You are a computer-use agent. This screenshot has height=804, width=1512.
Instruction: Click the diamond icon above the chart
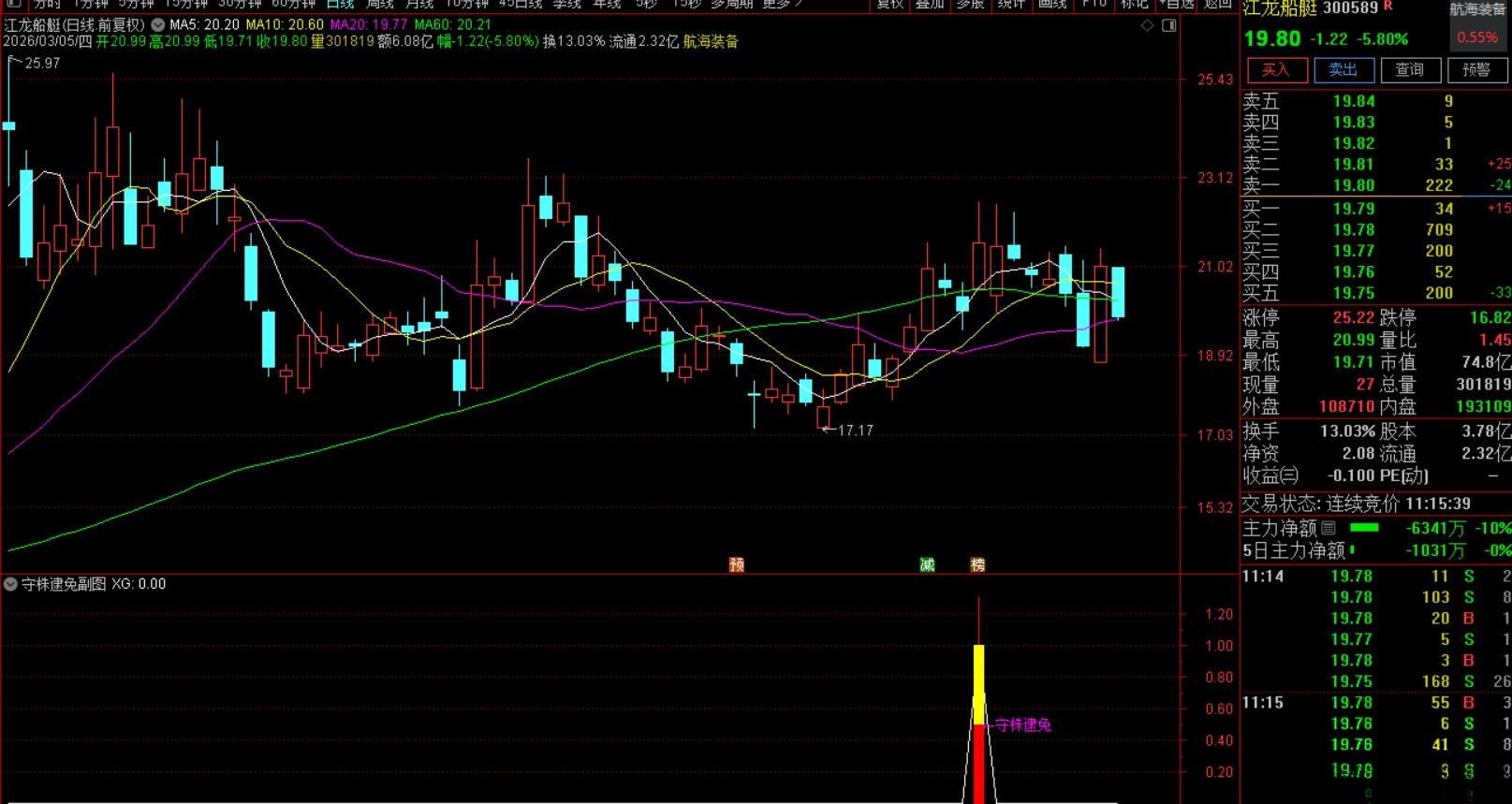tap(1148, 25)
